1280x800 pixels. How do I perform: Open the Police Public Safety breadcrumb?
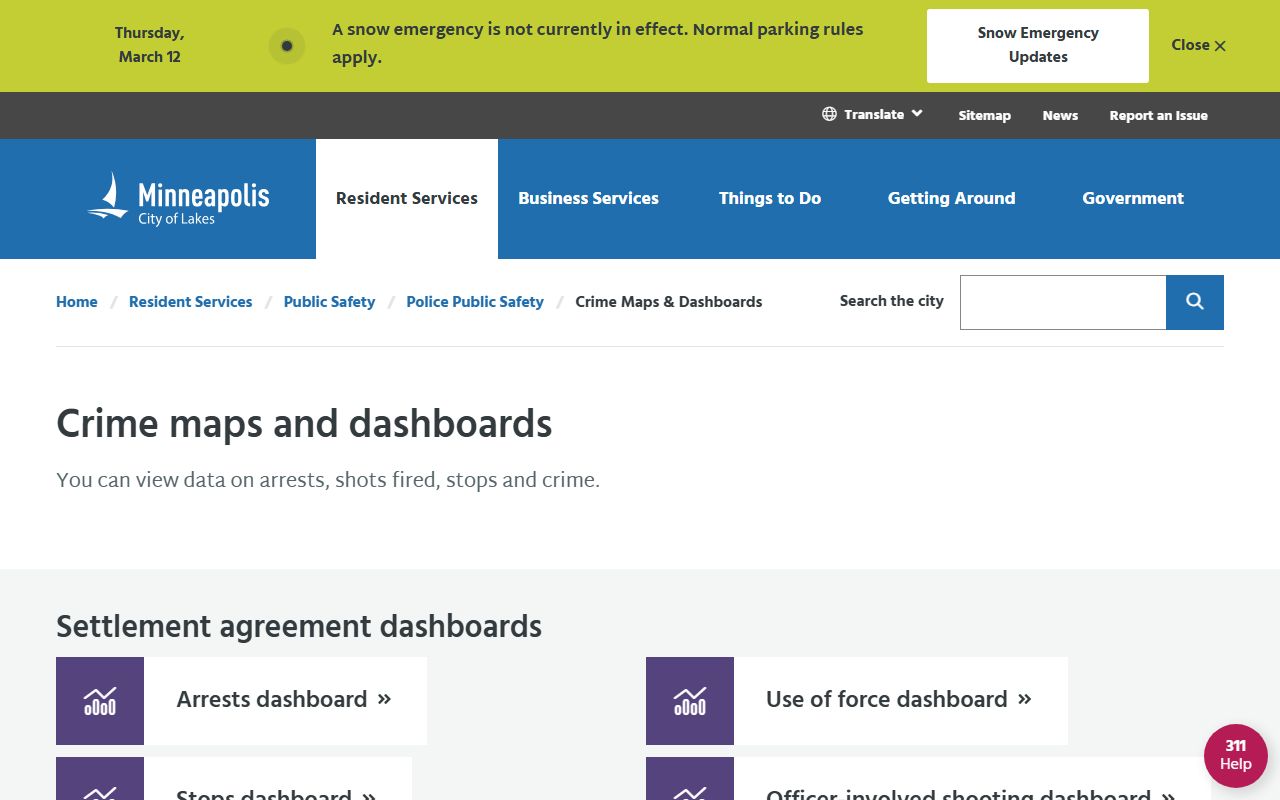[475, 302]
